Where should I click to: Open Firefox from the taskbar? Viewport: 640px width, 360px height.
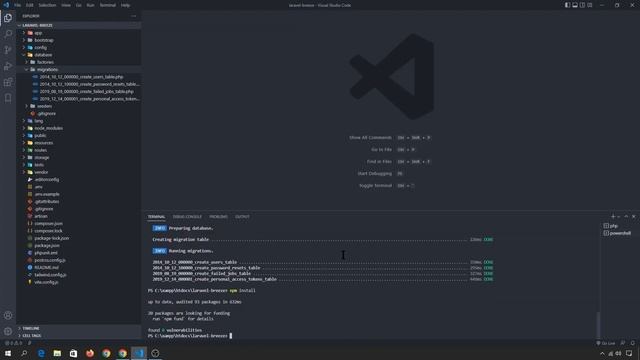pos(90,353)
